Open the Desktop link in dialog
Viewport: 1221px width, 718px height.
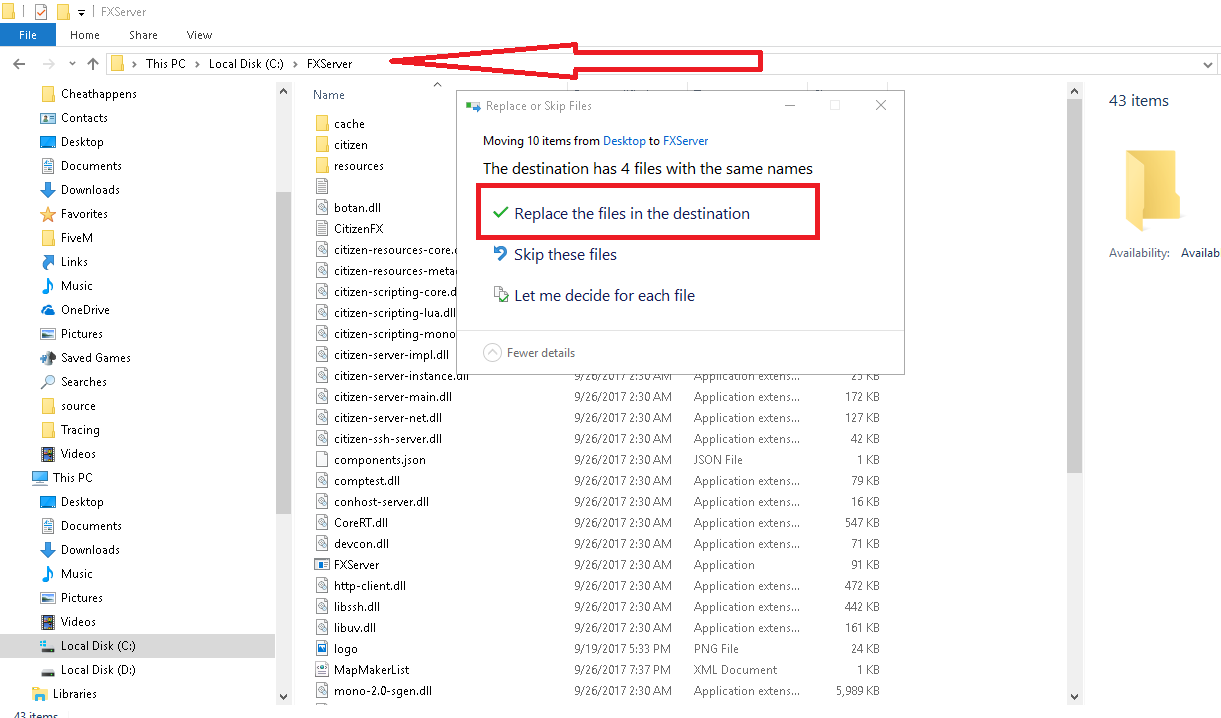[x=624, y=141]
